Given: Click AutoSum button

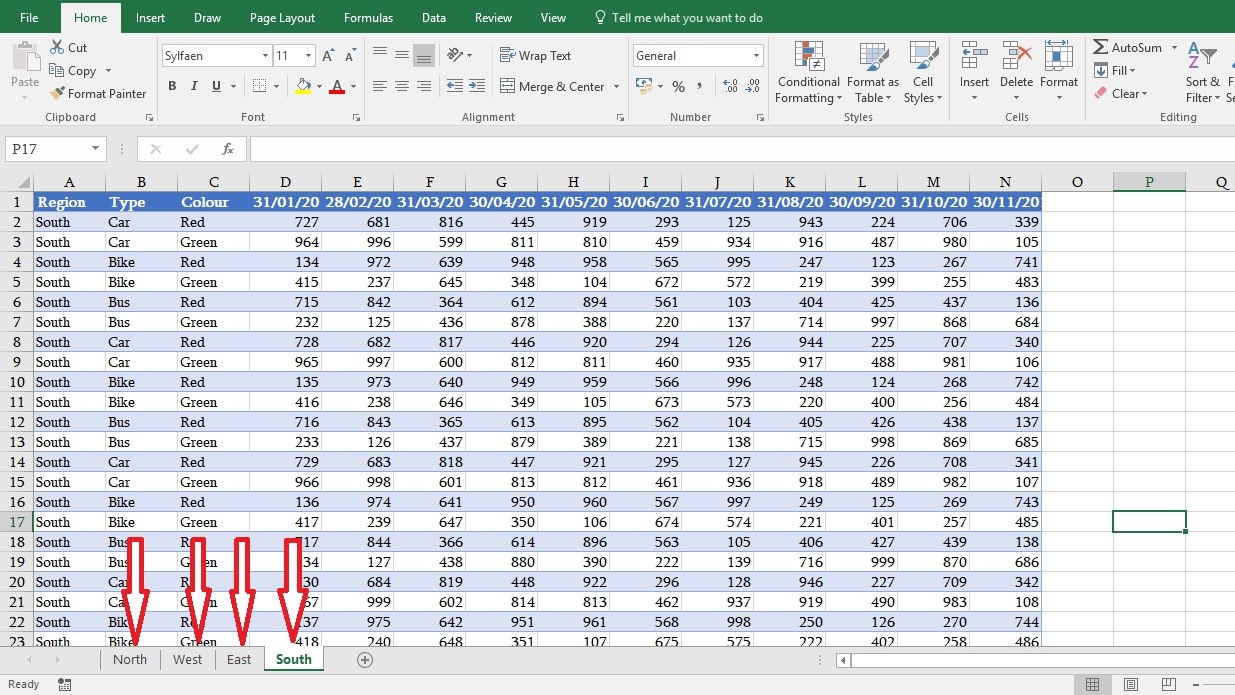Looking at the screenshot, I should pyautogui.click(x=1127, y=47).
